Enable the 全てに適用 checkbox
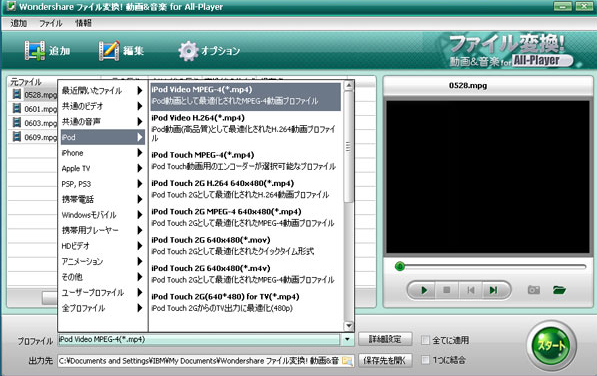The height and width of the screenshot is (376, 597). (425, 340)
